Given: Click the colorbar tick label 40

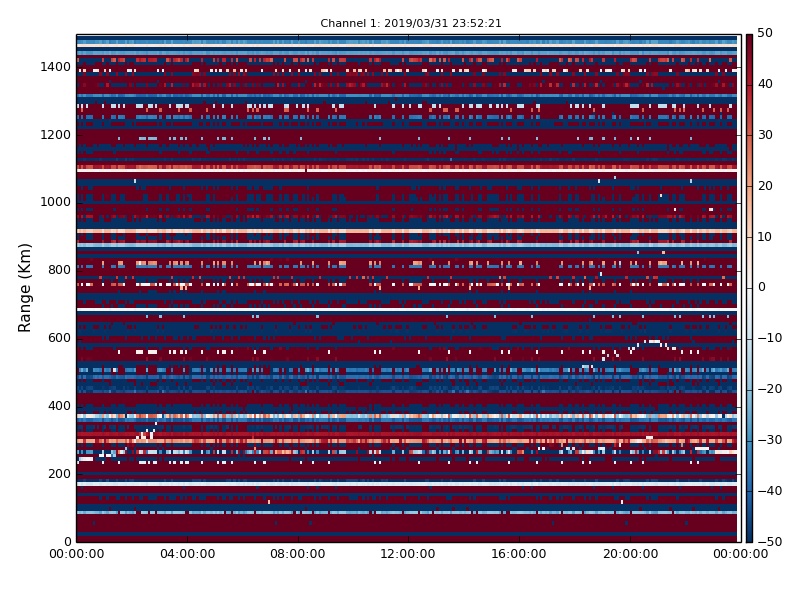Looking at the screenshot, I should click(x=765, y=84).
